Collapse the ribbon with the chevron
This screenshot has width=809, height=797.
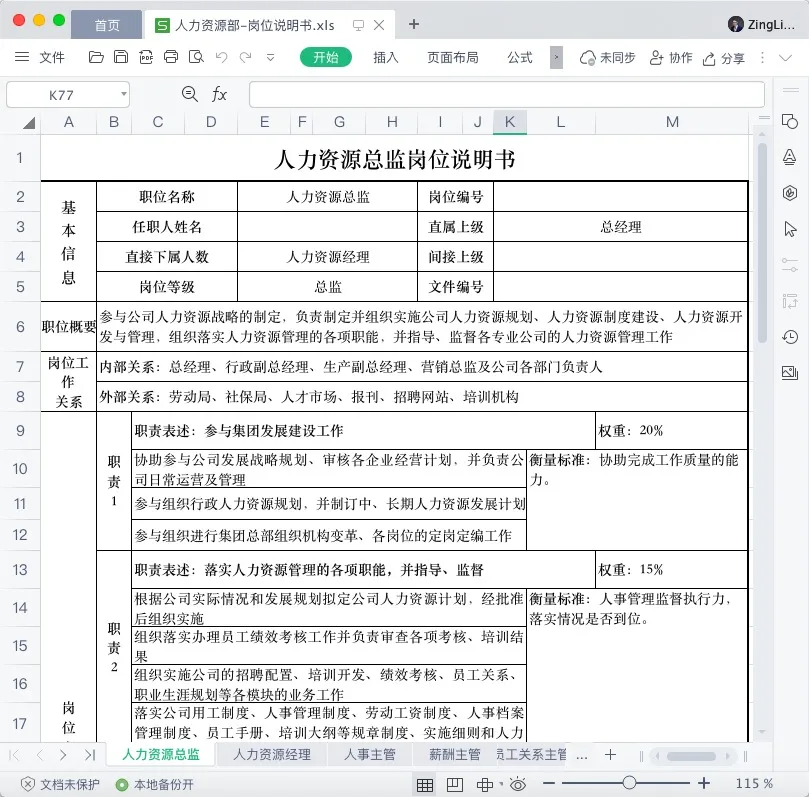click(785, 57)
